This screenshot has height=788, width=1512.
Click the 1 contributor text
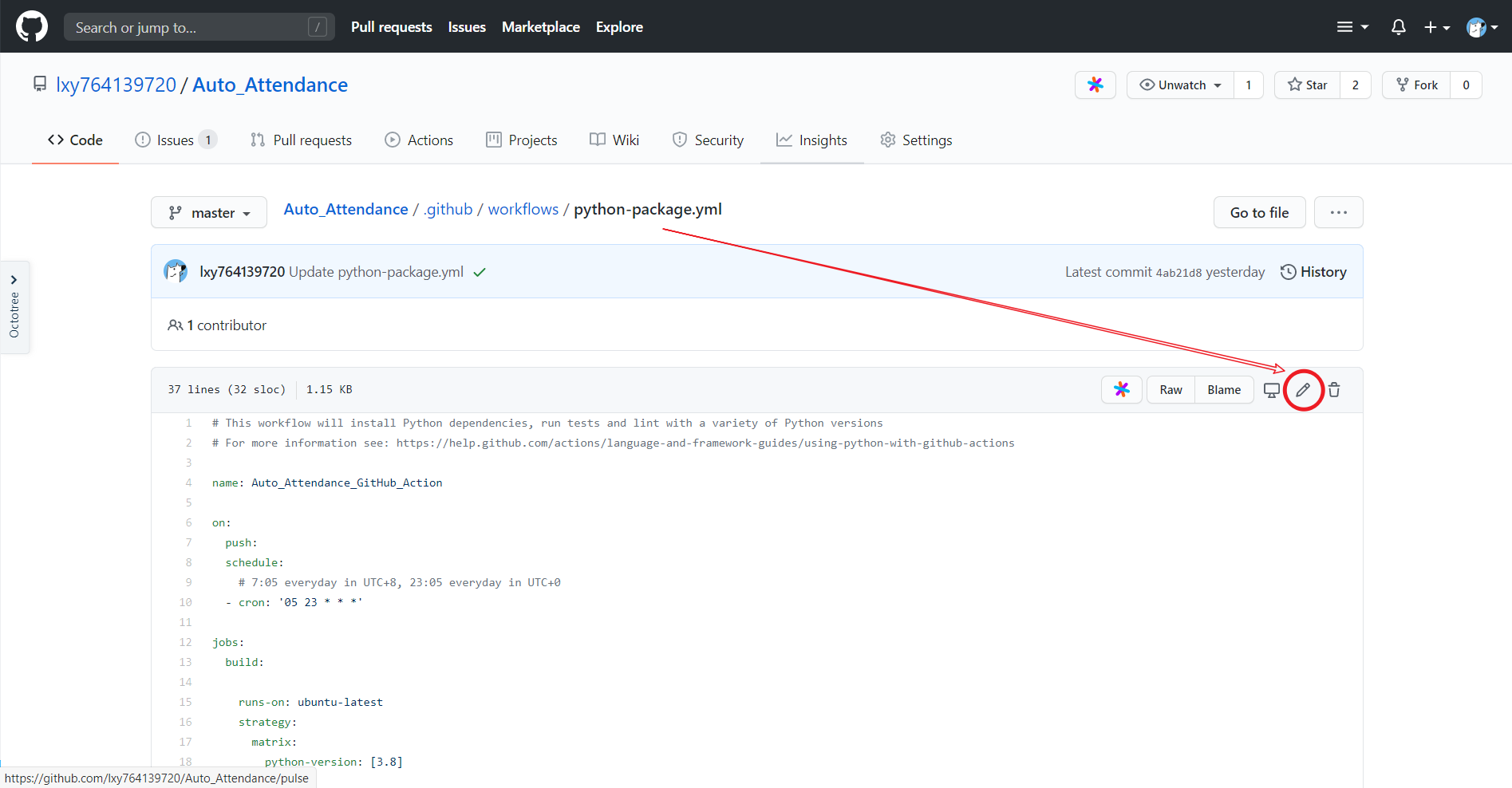pyautogui.click(x=227, y=325)
